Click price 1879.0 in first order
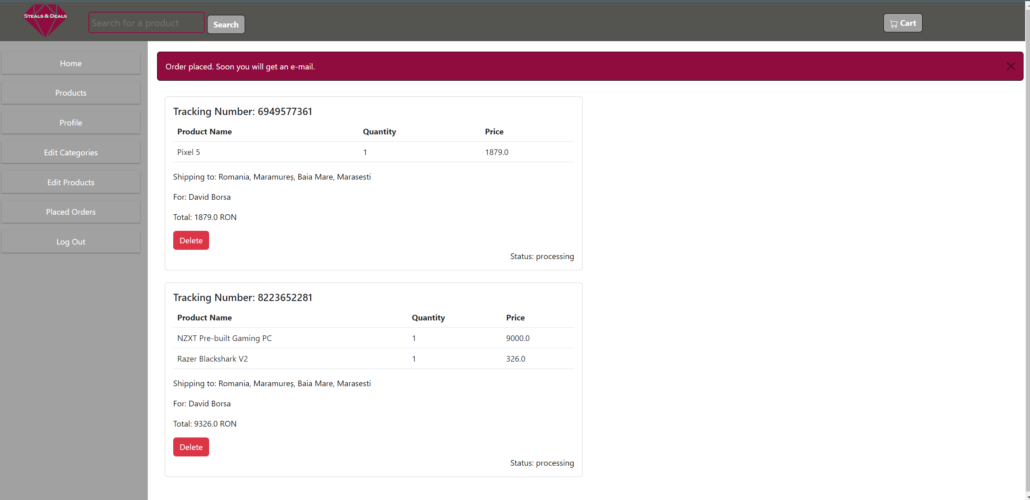This screenshot has height=500, width=1030. coord(497,152)
